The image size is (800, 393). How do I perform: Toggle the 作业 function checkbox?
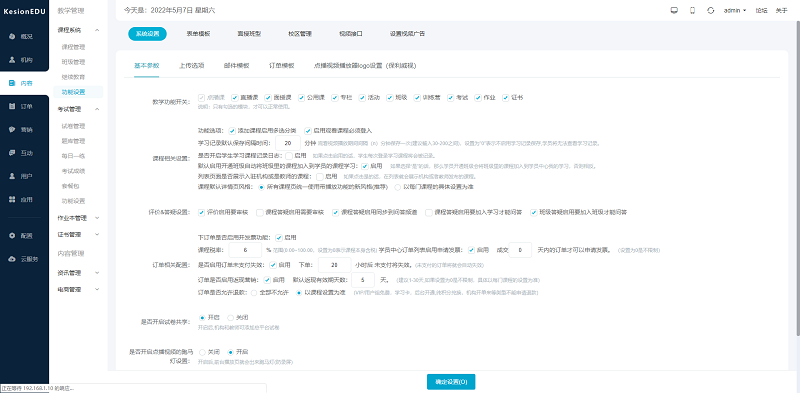point(478,97)
